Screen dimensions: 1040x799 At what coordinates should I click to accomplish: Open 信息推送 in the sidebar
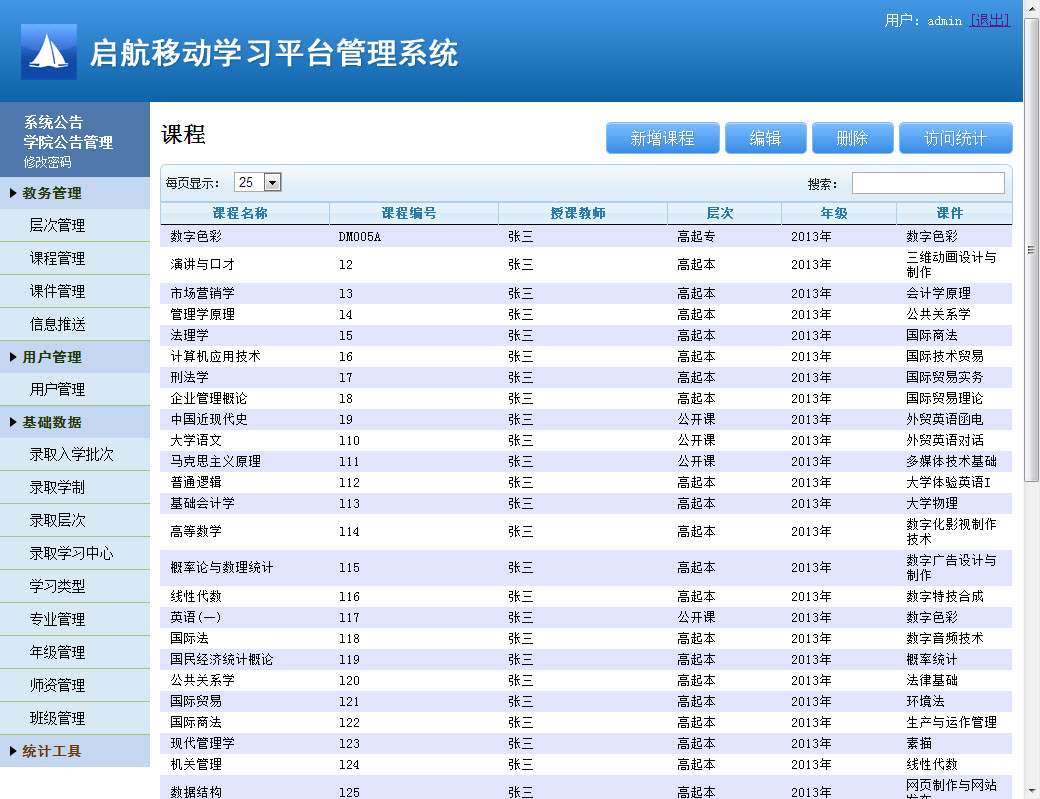tap(57, 324)
